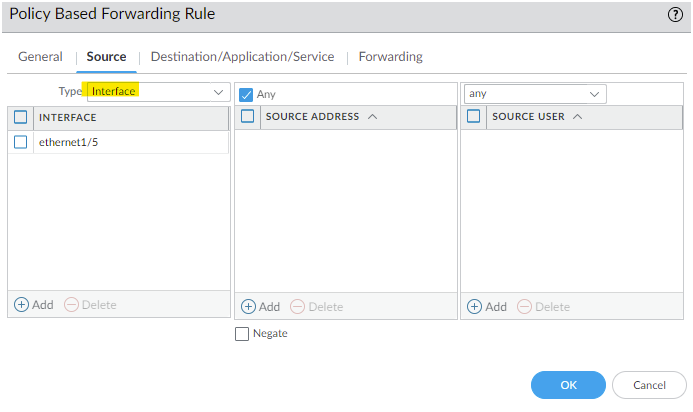Switch to the General tab
Viewport: 693px width, 412px height.
pyautogui.click(x=40, y=57)
